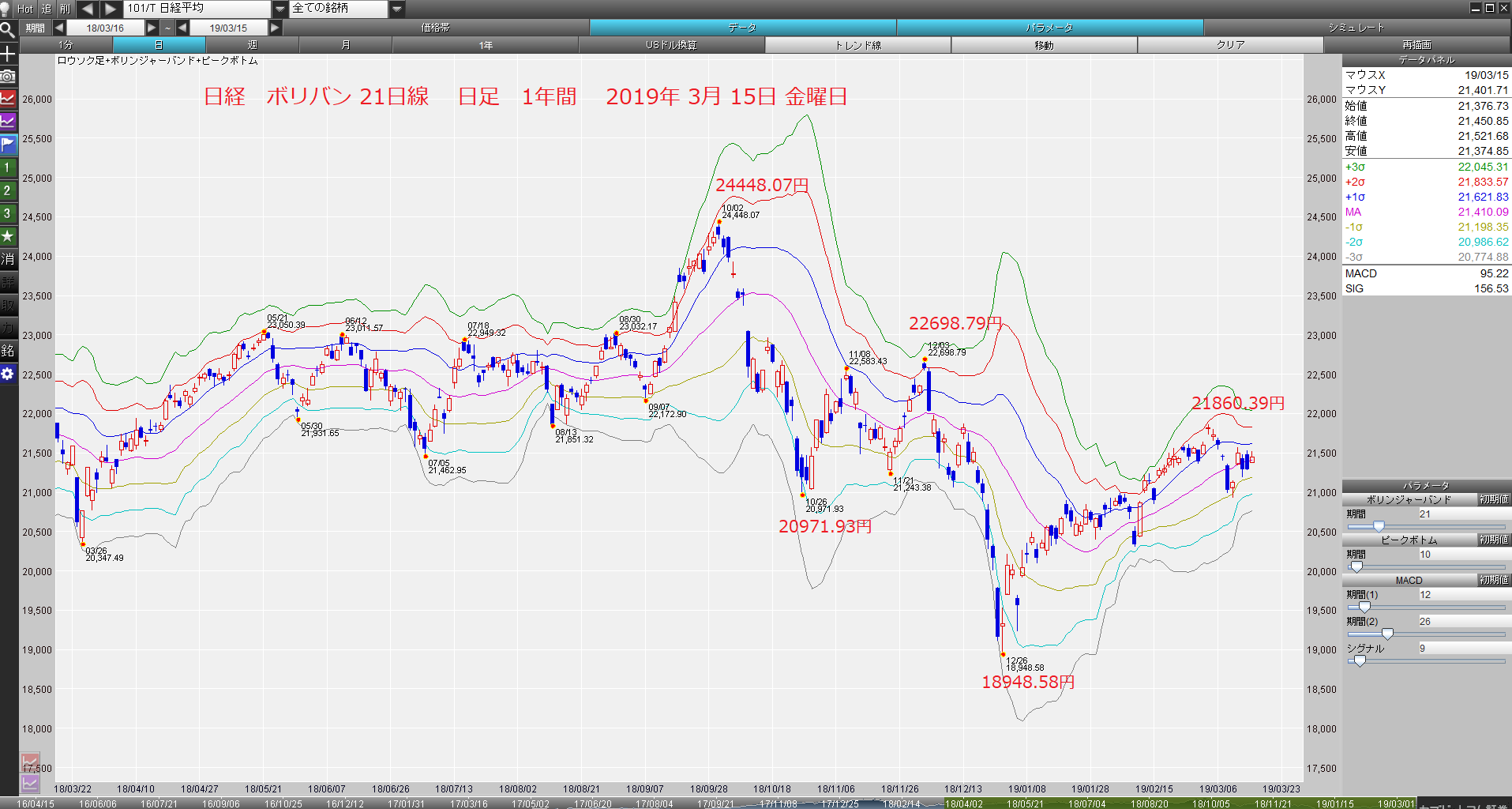The width and height of the screenshot is (1512, 809).
Task: Select the 日 daily timeframe tab
Action: pyautogui.click(x=159, y=45)
